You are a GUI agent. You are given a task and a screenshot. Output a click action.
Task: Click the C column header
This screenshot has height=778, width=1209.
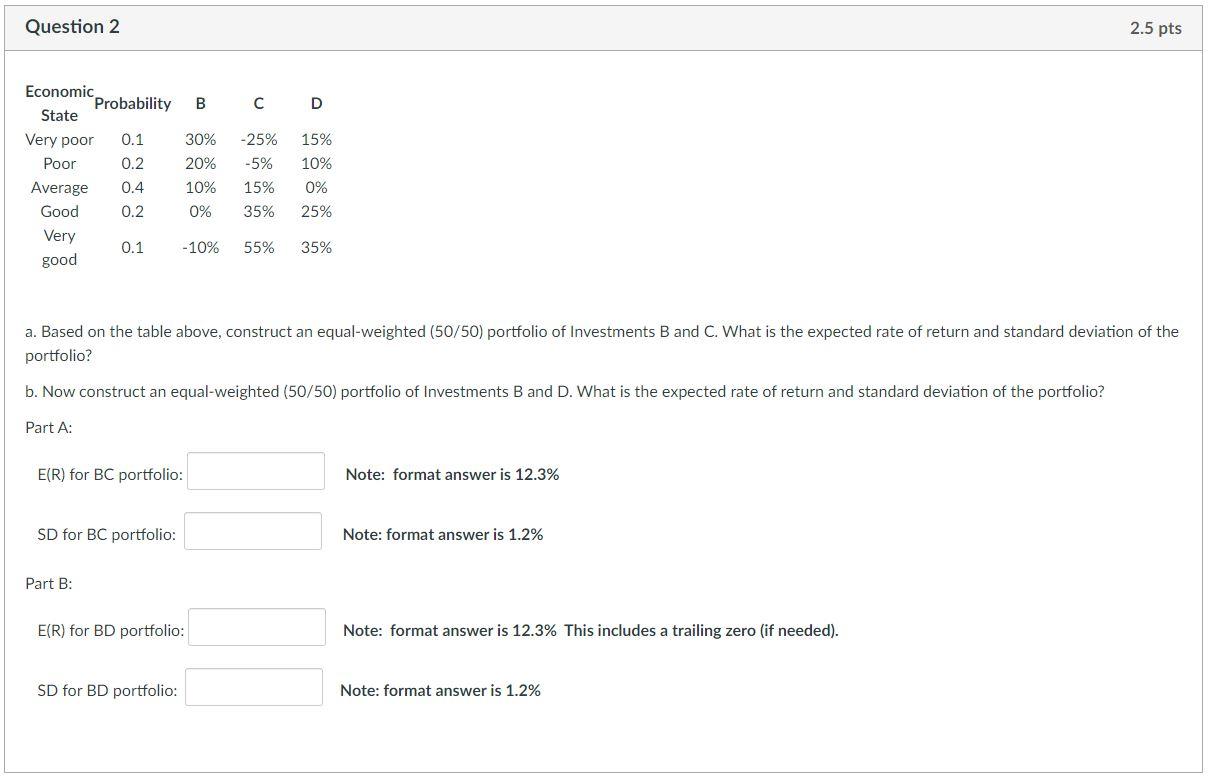tap(258, 103)
